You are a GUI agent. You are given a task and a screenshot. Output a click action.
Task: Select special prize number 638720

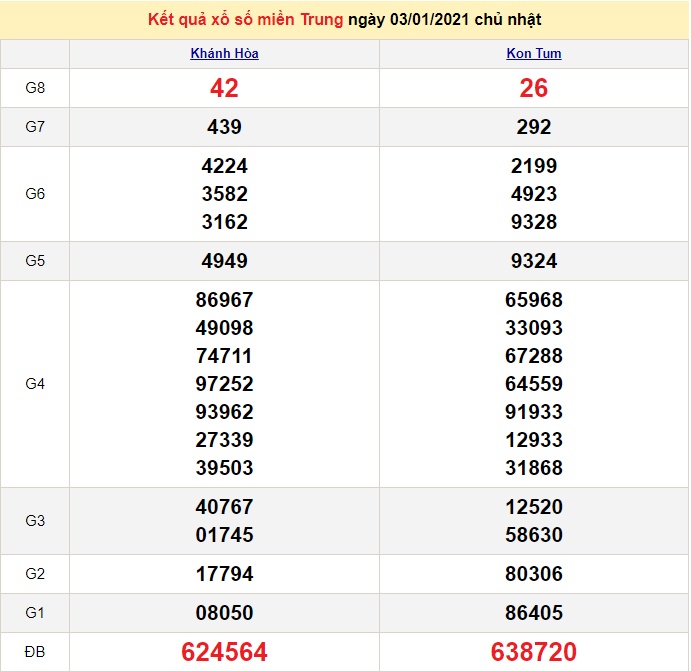point(533,653)
